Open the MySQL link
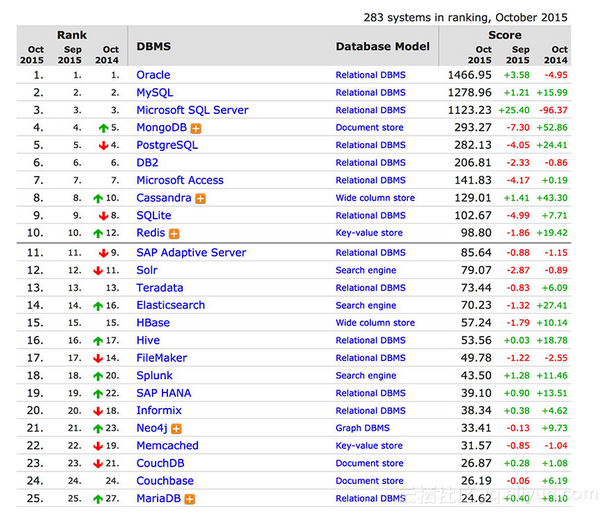This screenshot has width=609, height=515. click(155, 93)
